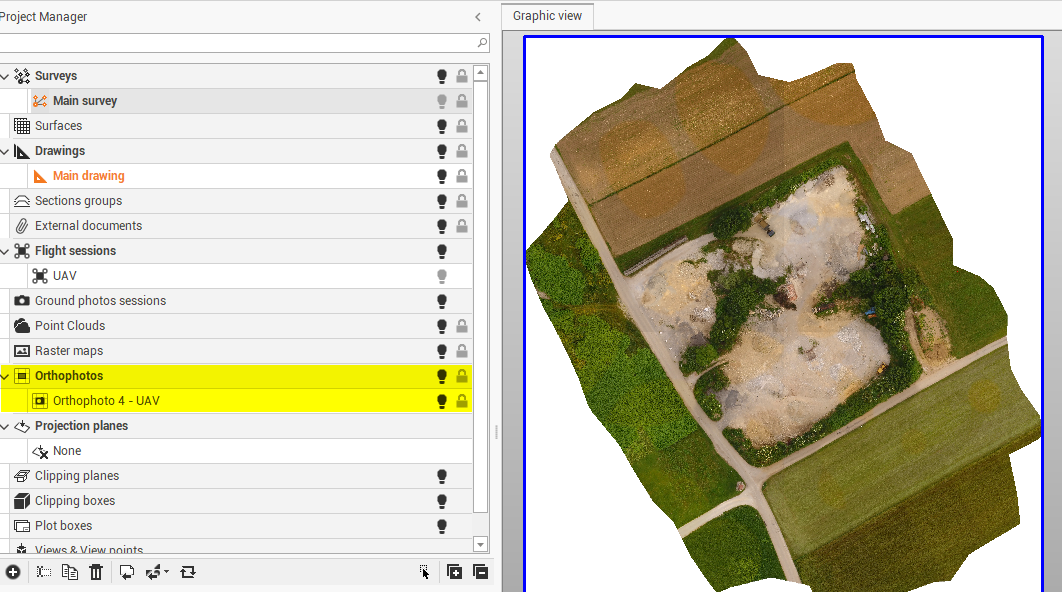Open dropdown arrow next to double-arrow icon
Viewport: 1062px width, 592px height.
point(166,572)
